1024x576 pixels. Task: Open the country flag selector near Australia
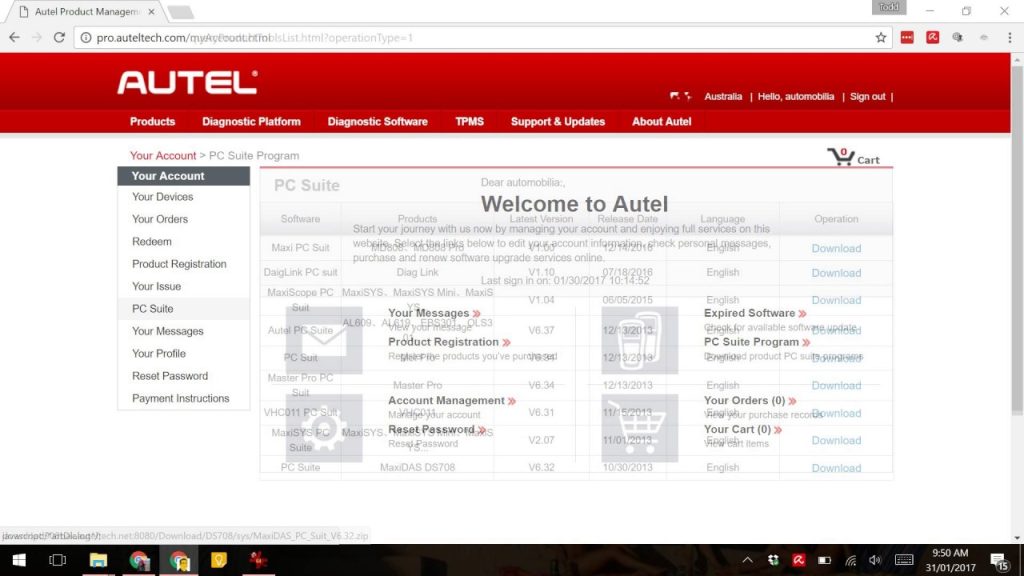[x=679, y=96]
